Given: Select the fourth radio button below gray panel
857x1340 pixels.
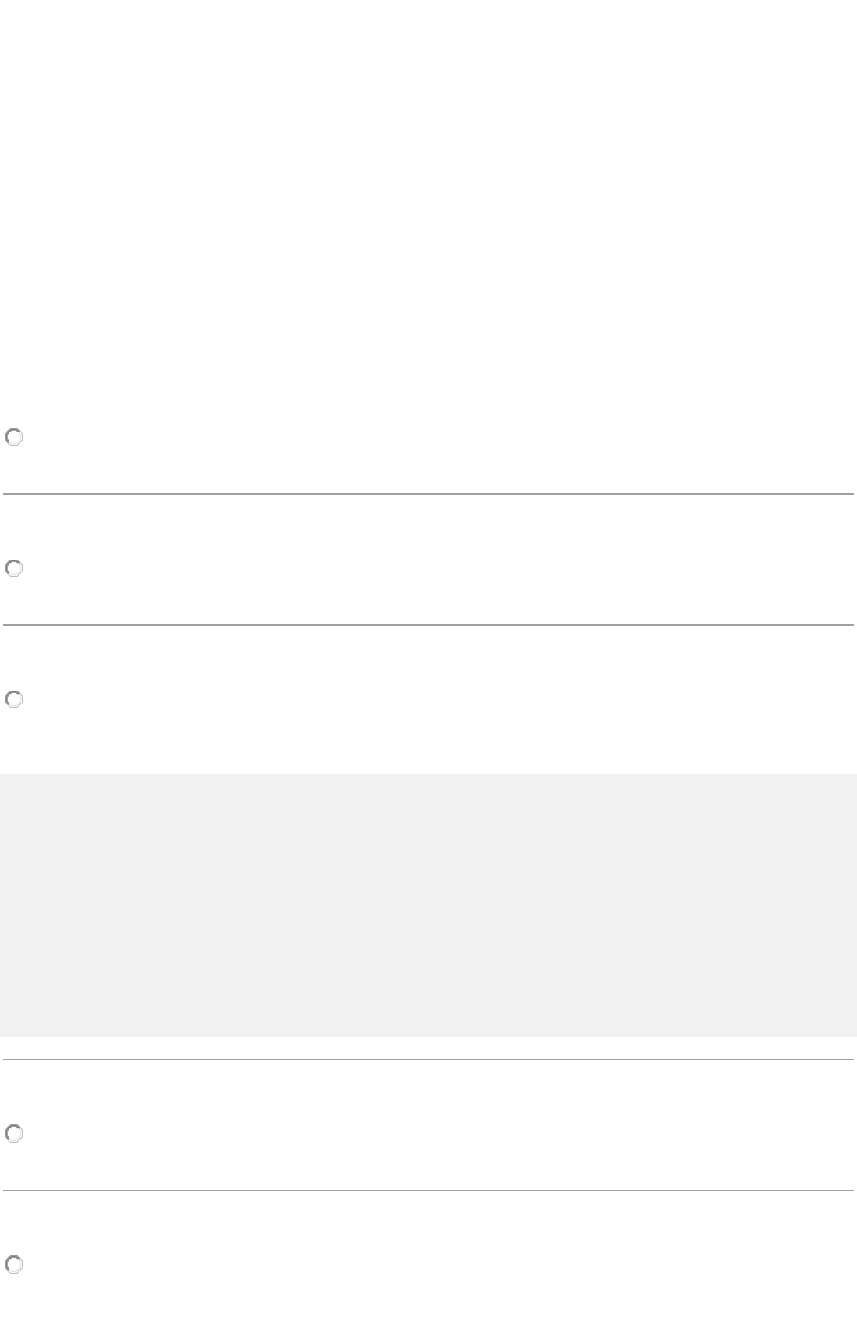Looking at the screenshot, I should (14, 1135).
